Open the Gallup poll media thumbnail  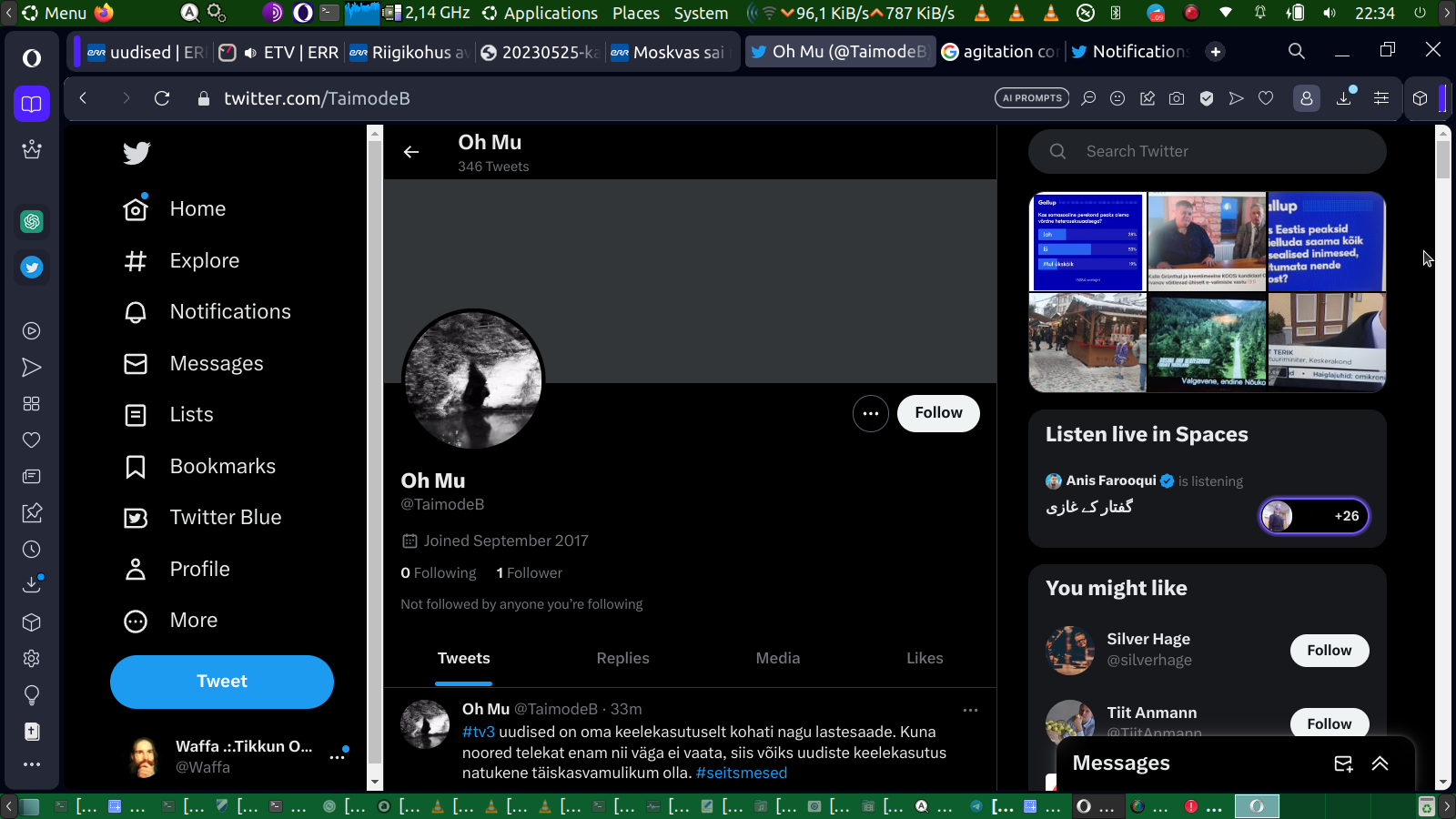(1087, 241)
